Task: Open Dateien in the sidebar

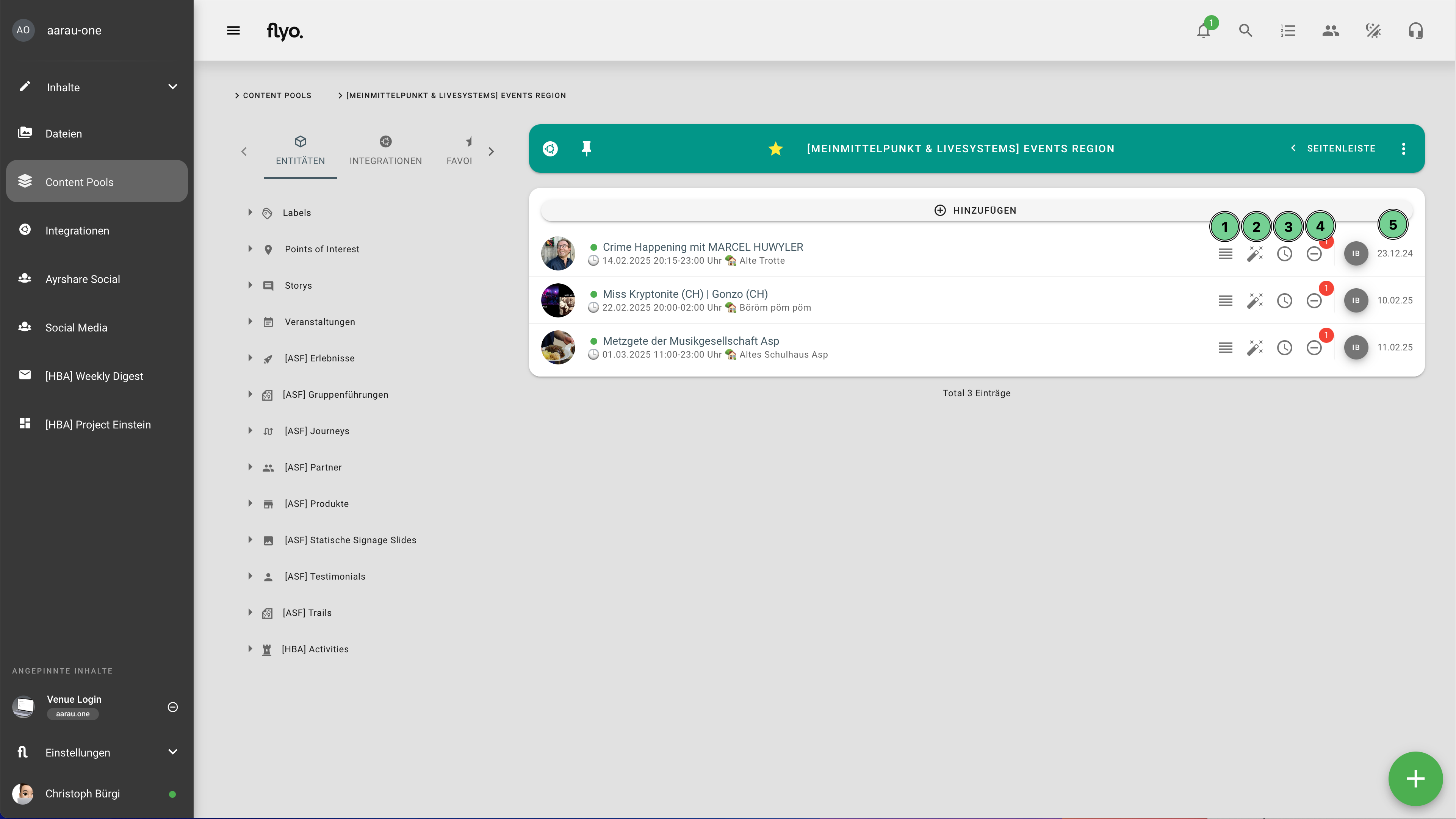Action: 63,133
